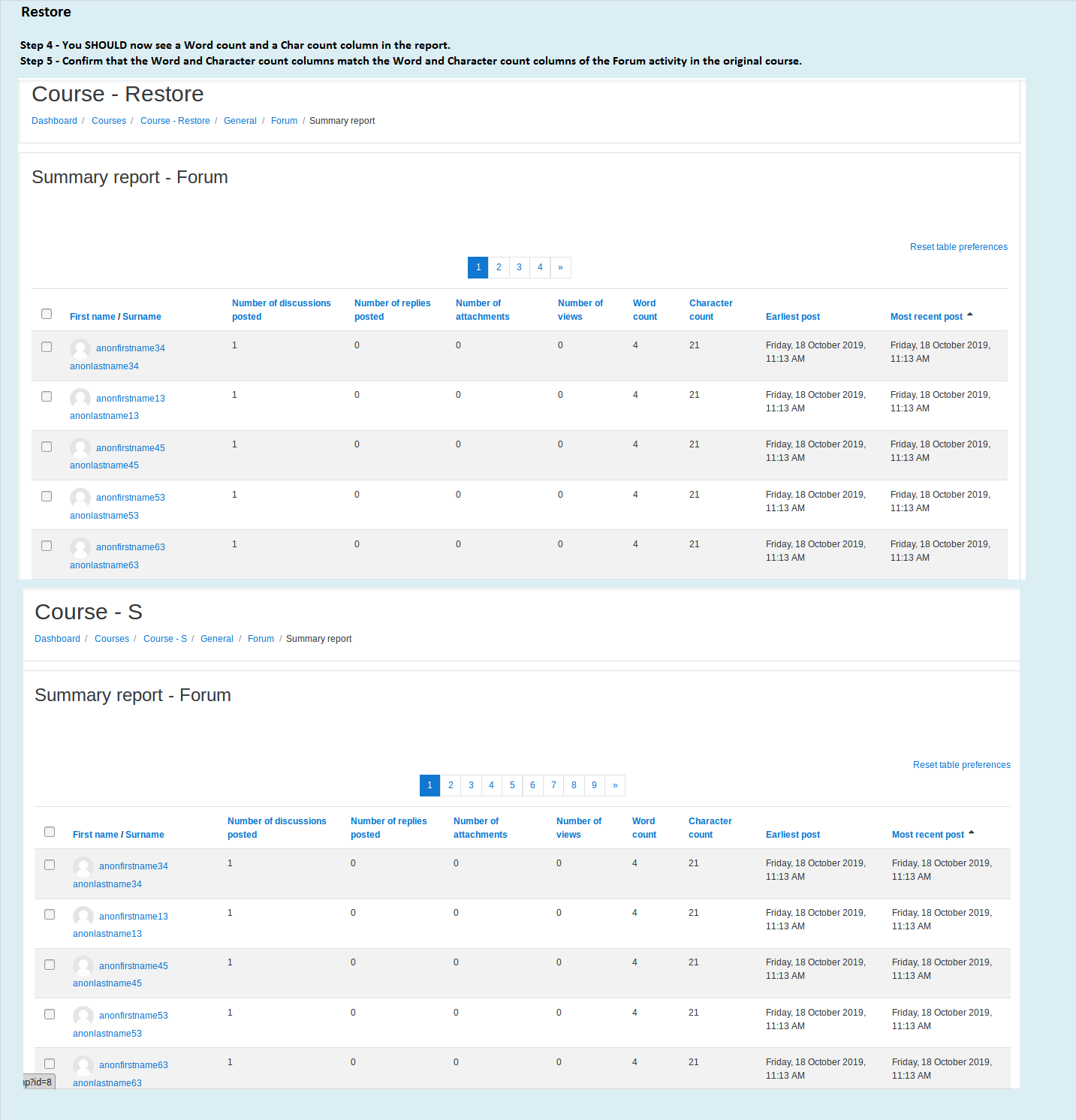This screenshot has width=1076, height=1120.
Task: Sort by Earliest post in Course - Restore table
Action: click(793, 317)
